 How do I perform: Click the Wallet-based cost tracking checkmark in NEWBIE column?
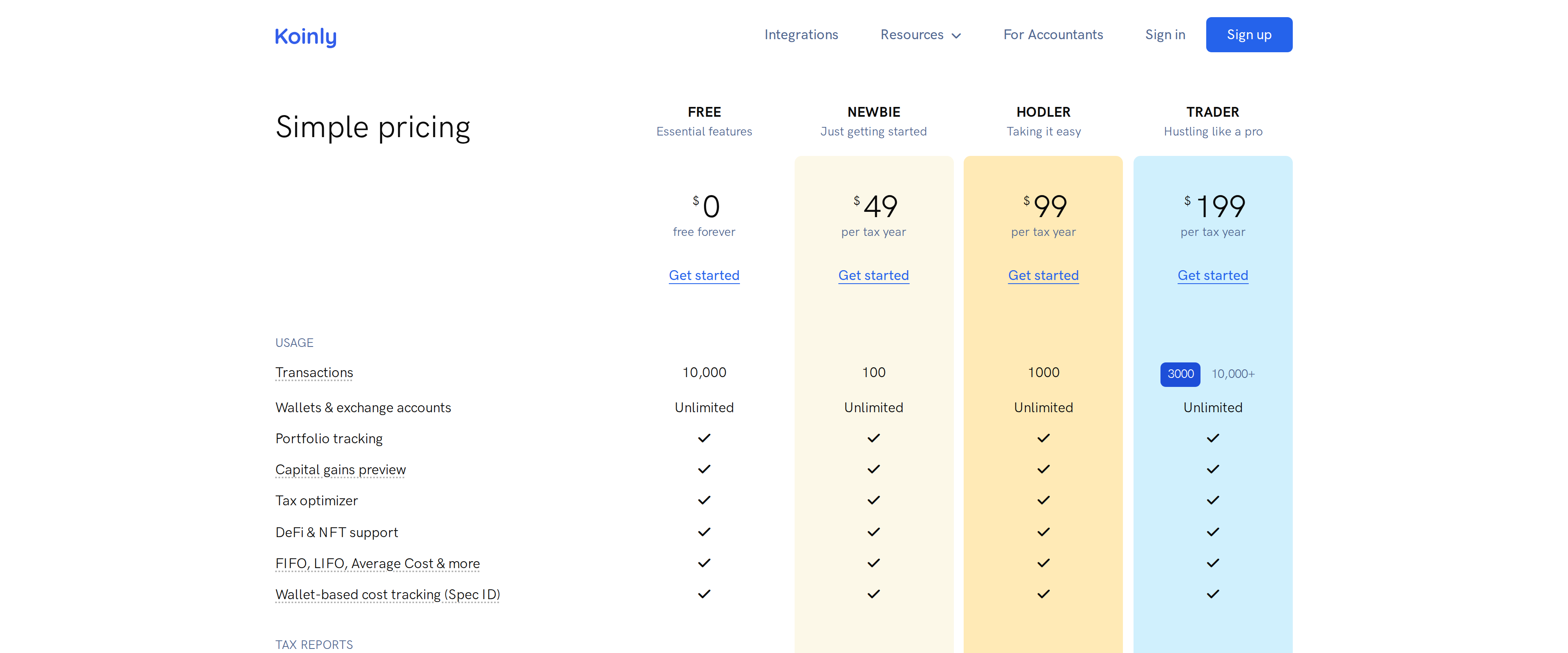pos(873,594)
